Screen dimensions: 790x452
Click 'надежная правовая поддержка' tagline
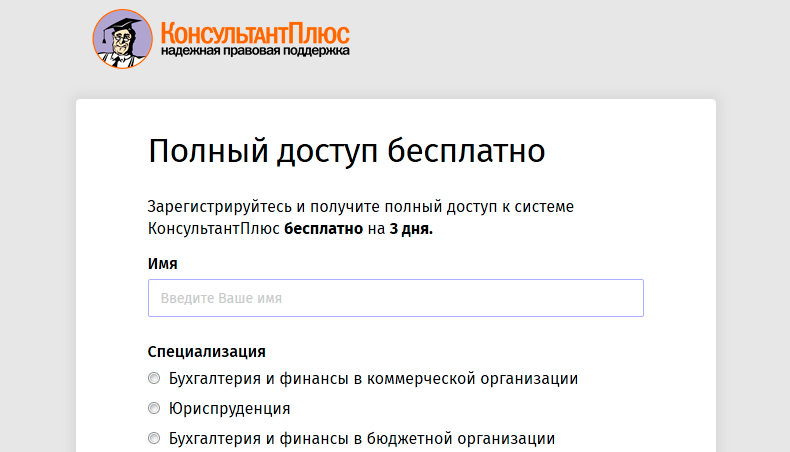[255, 51]
